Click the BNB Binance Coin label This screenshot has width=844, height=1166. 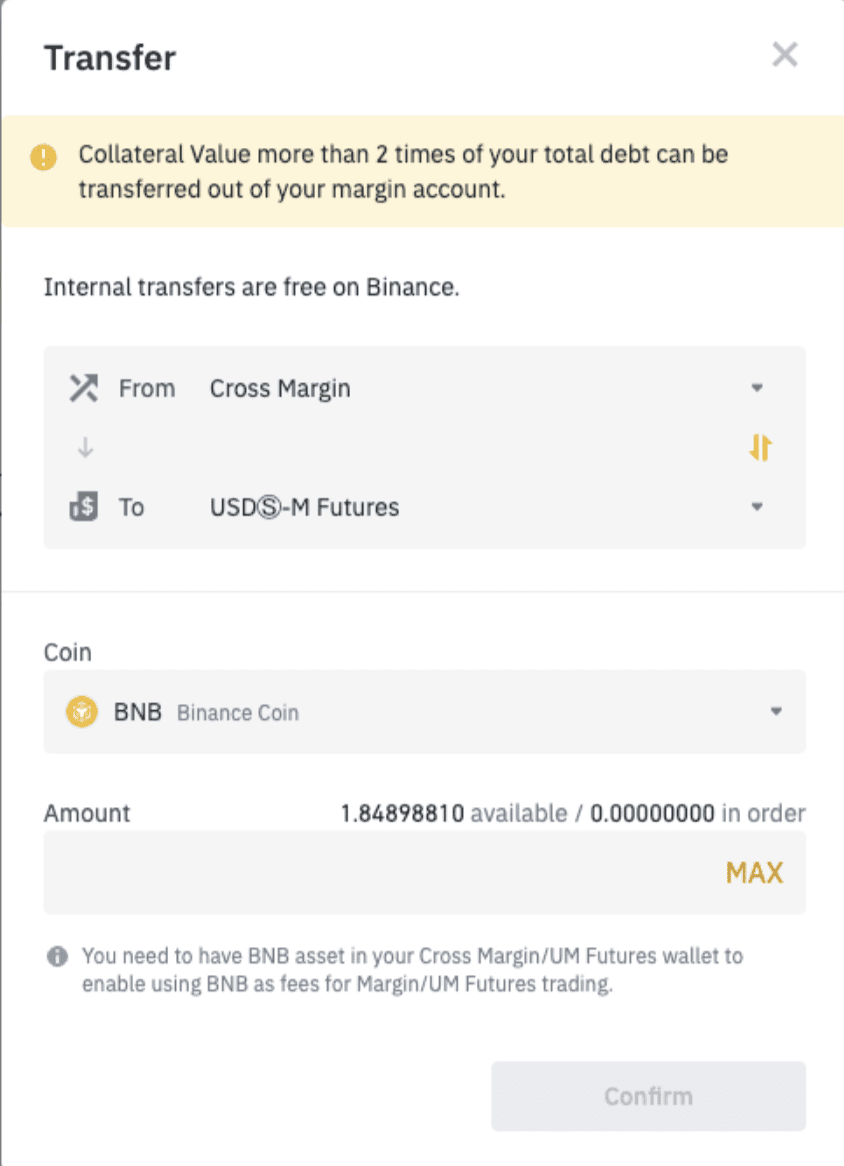point(206,712)
